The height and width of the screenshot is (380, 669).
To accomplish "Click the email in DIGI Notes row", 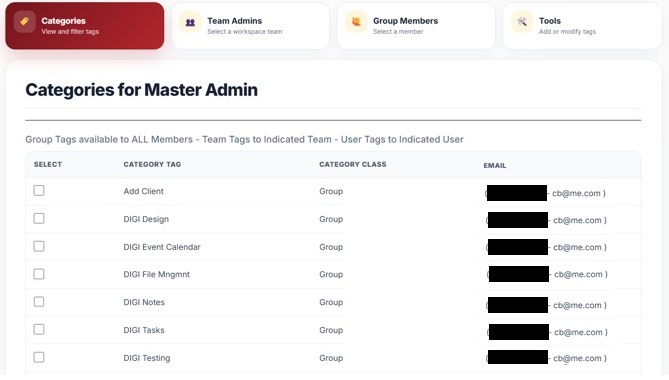I will (546, 305).
